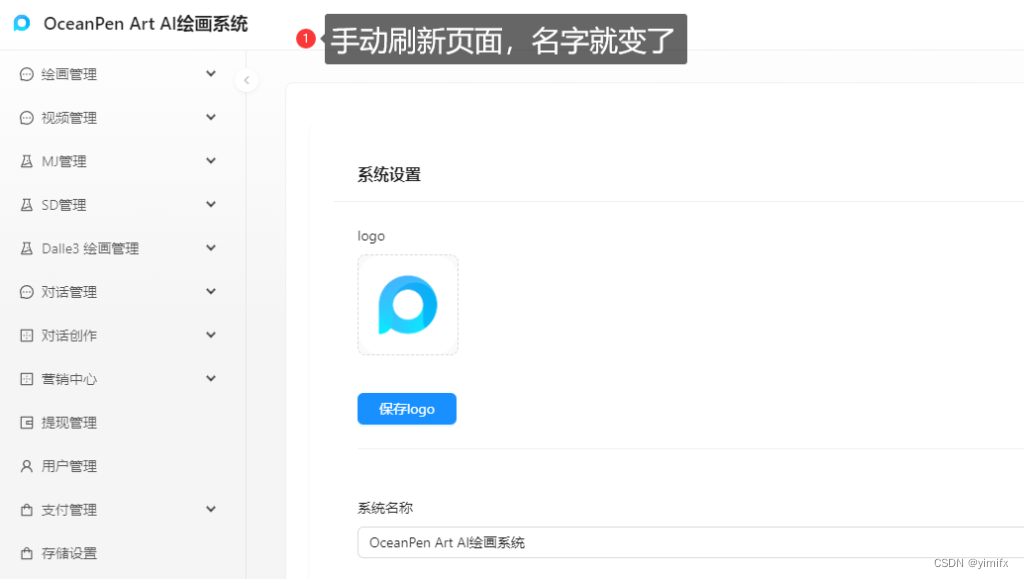Click the OceanPen logo icon in header

[x=22, y=23]
